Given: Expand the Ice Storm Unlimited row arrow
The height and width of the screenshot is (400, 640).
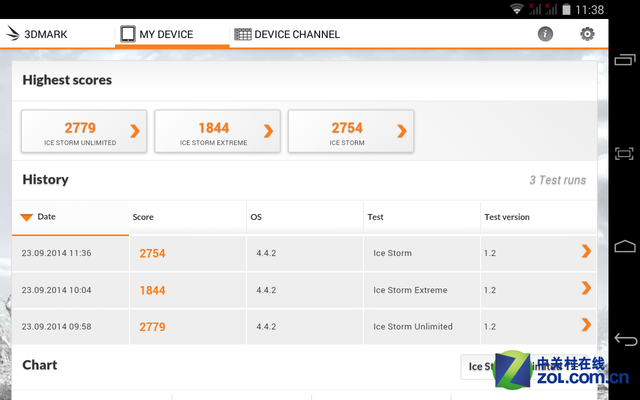Looking at the screenshot, I should [x=586, y=325].
